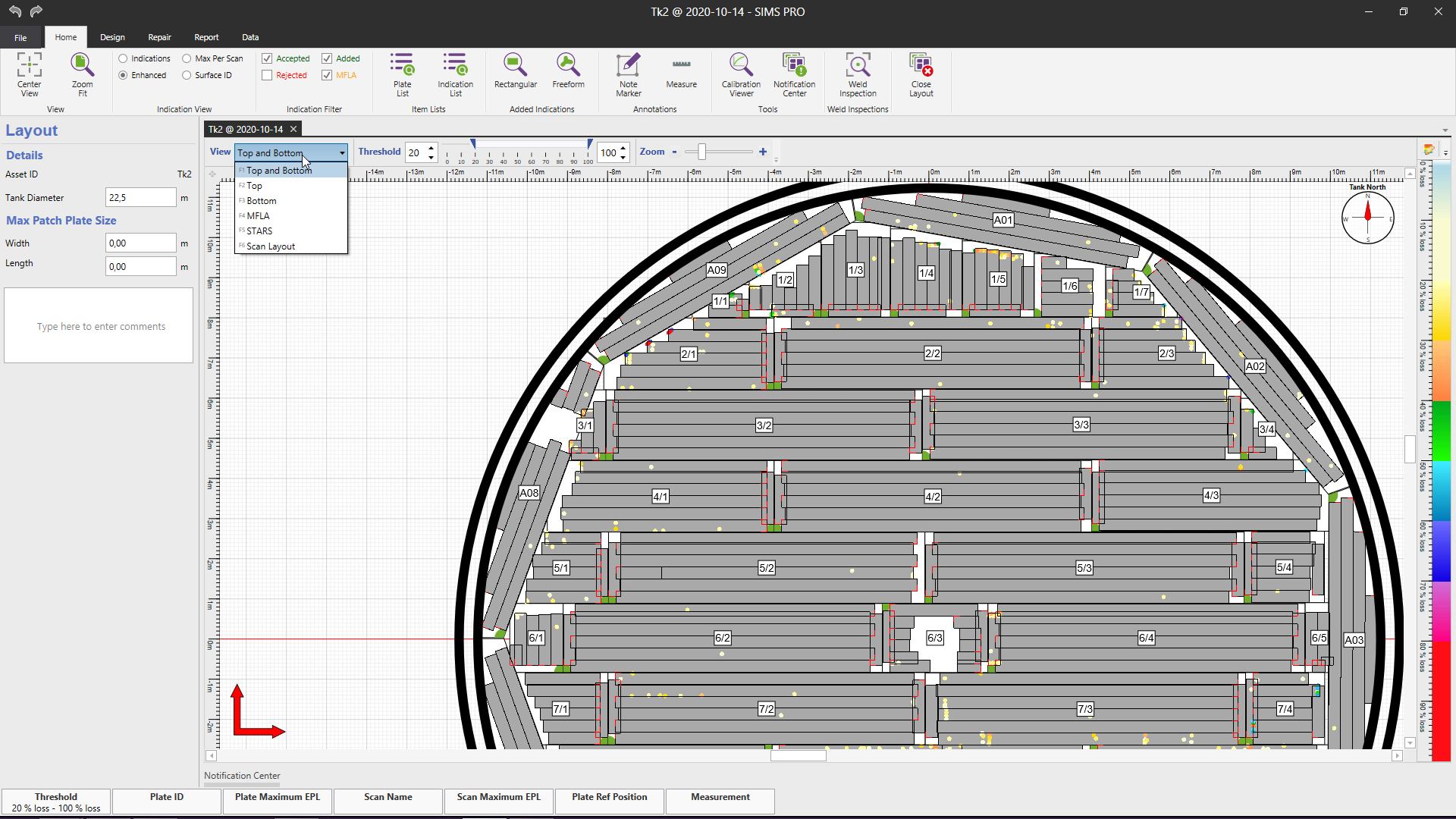Click the Tank Diameter input field
Screen dimensions: 1456x819
(140, 197)
